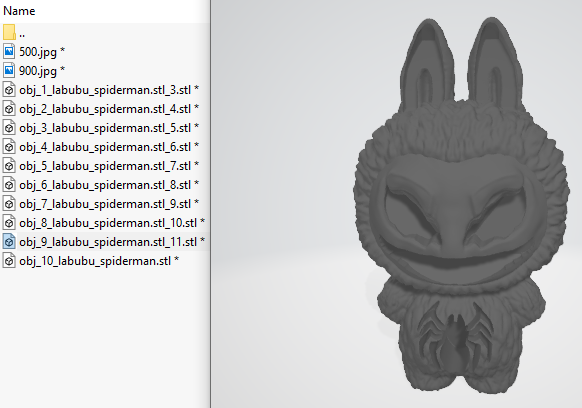Click the obj_6_labubu_spiderman.stl_8.stl file icon
582x408 pixels.
coord(9,185)
